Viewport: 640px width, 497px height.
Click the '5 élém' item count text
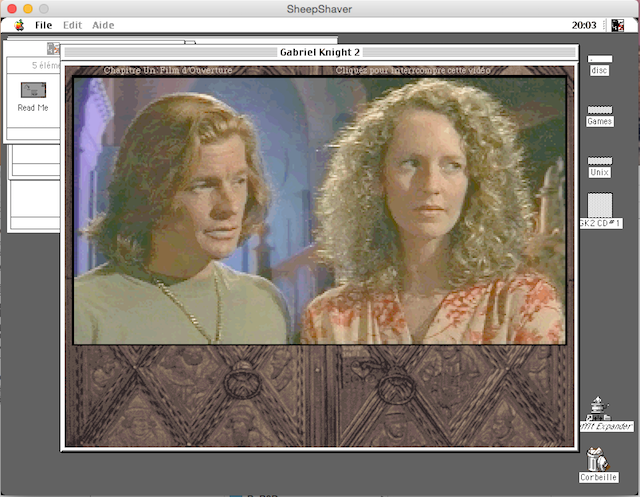tap(46, 65)
